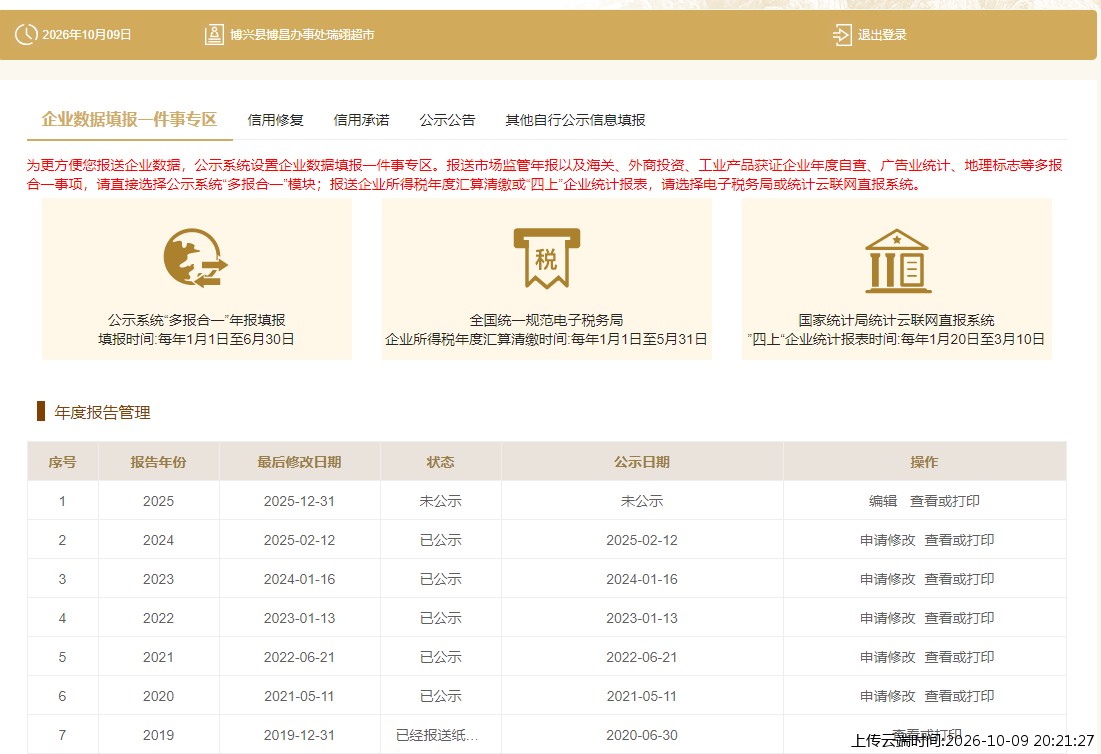This screenshot has width=1101, height=754.
Task: Switch to the 信用修复 tab
Action: pyautogui.click(x=275, y=120)
